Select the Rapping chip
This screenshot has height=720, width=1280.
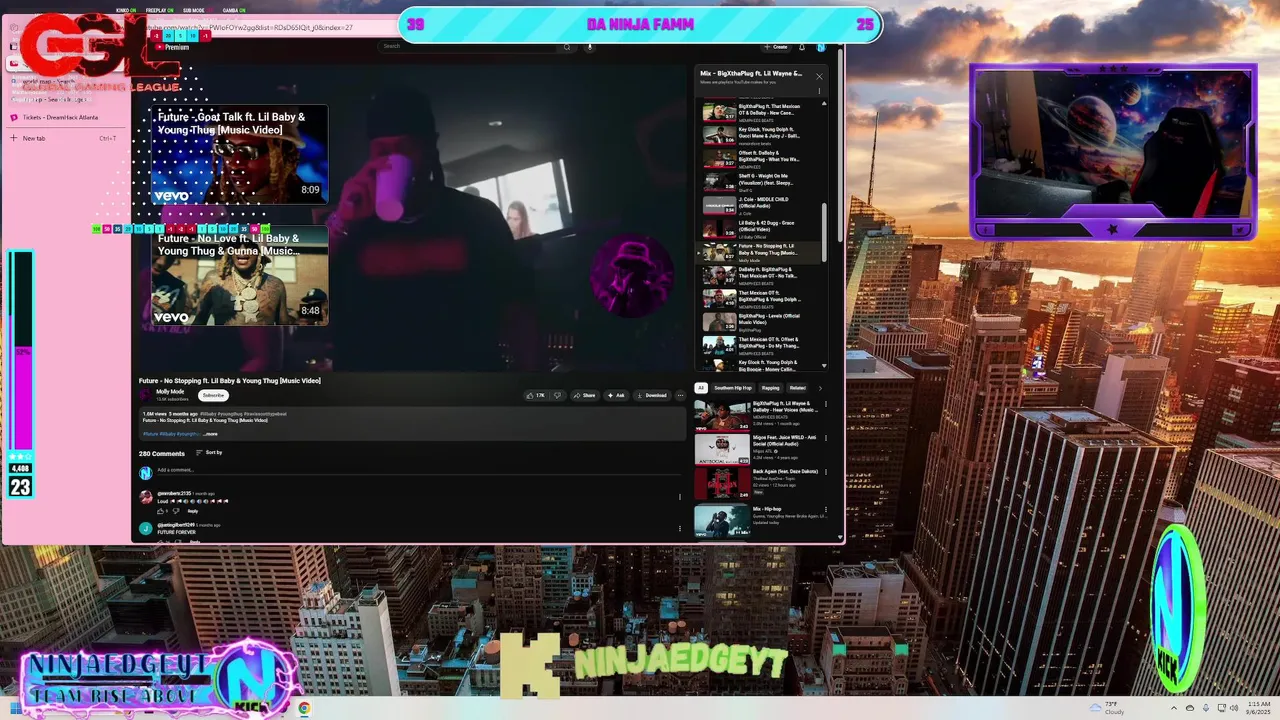(x=771, y=388)
